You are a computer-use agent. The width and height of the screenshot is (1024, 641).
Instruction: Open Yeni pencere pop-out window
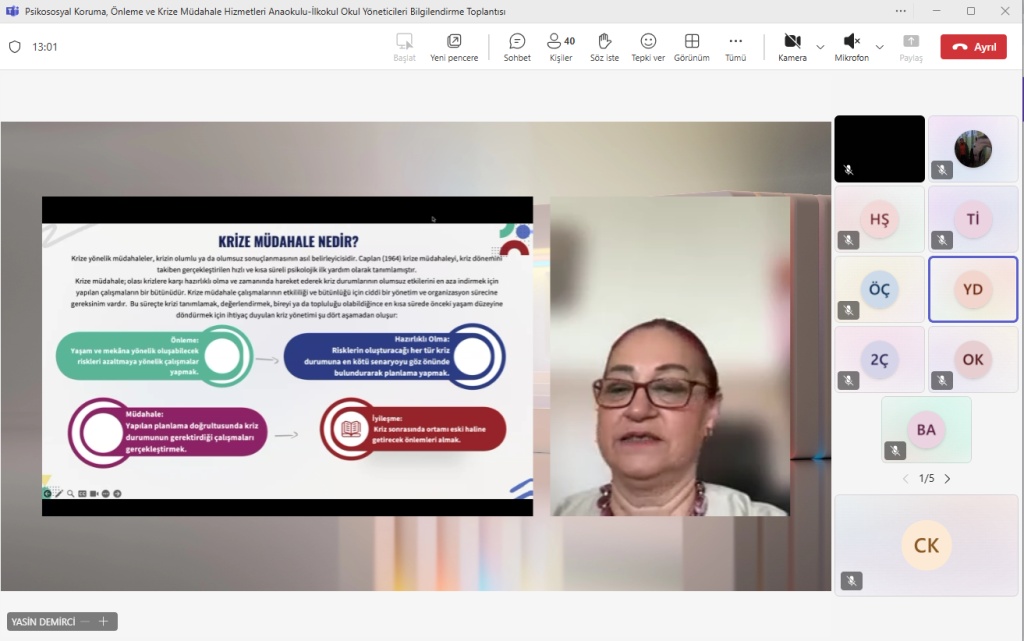click(x=454, y=47)
